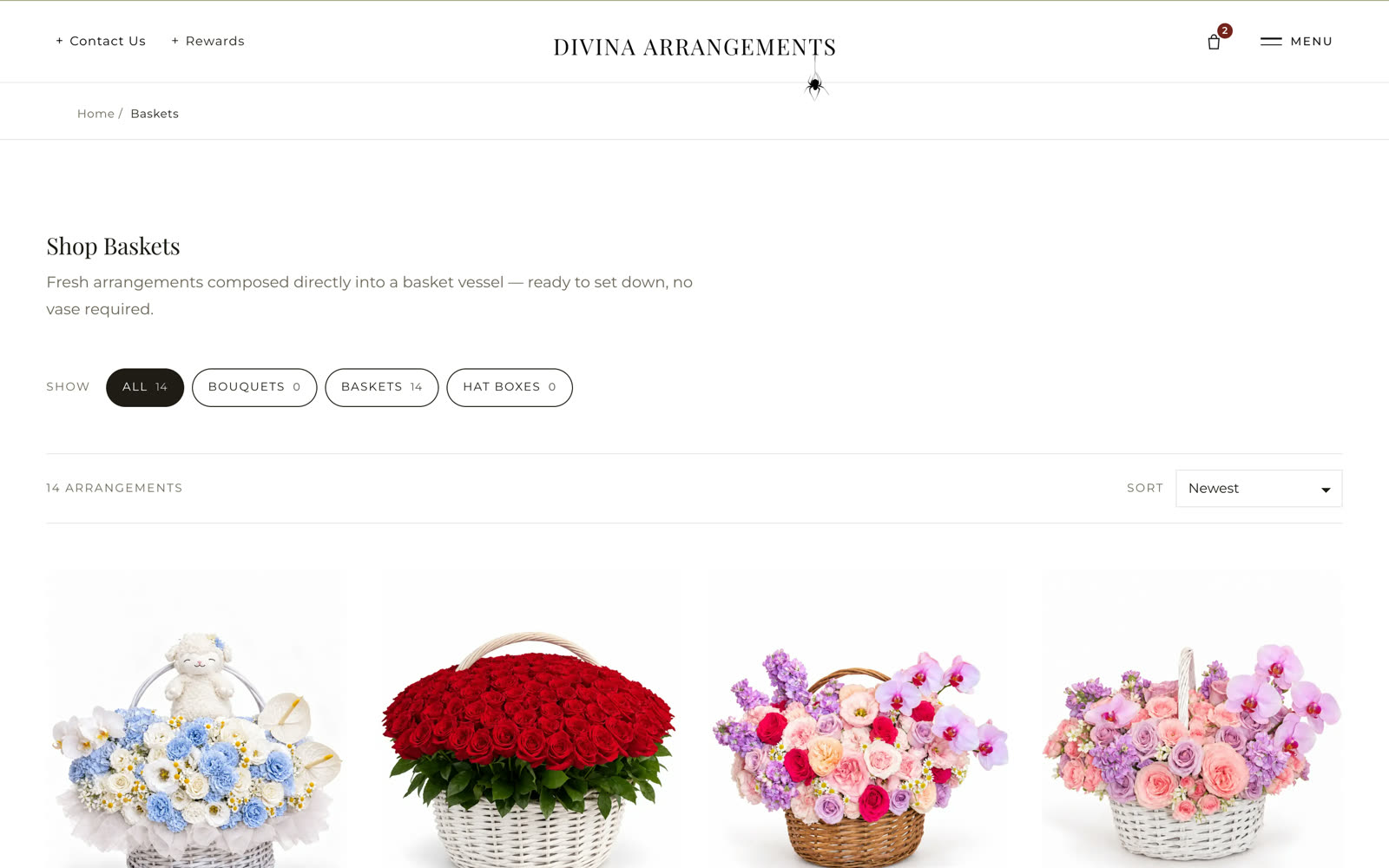Open the red roses basket product
Image resolution: width=1389 pixels, height=868 pixels.
(x=529, y=719)
